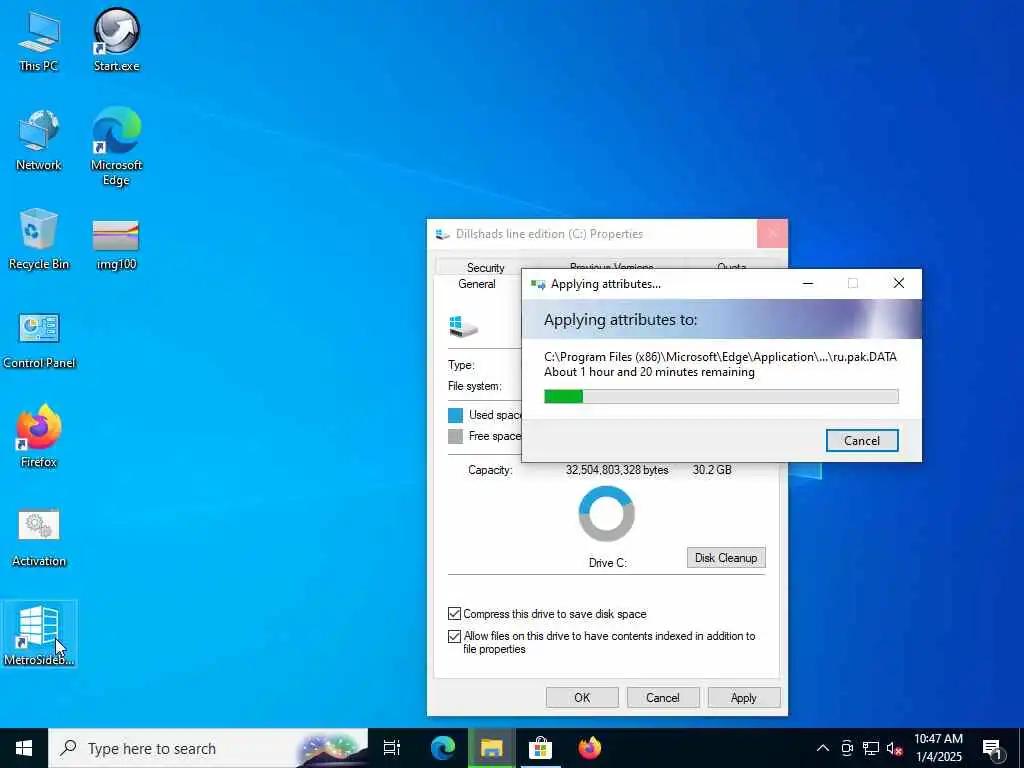The image size is (1024, 768).
Task: Click the blue Used space swatch
Action: [455, 415]
